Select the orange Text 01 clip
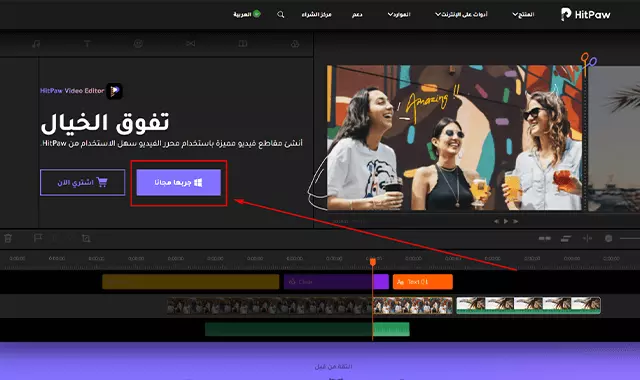The image size is (640, 380). (423, 282)
